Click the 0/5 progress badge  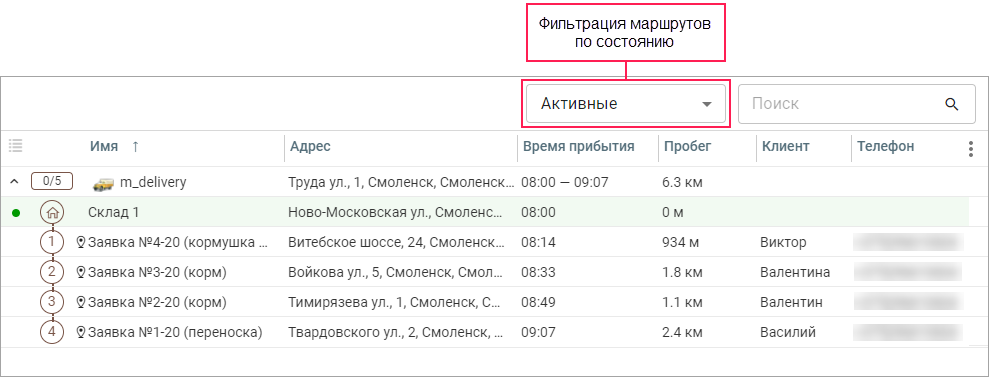(52, 182)
